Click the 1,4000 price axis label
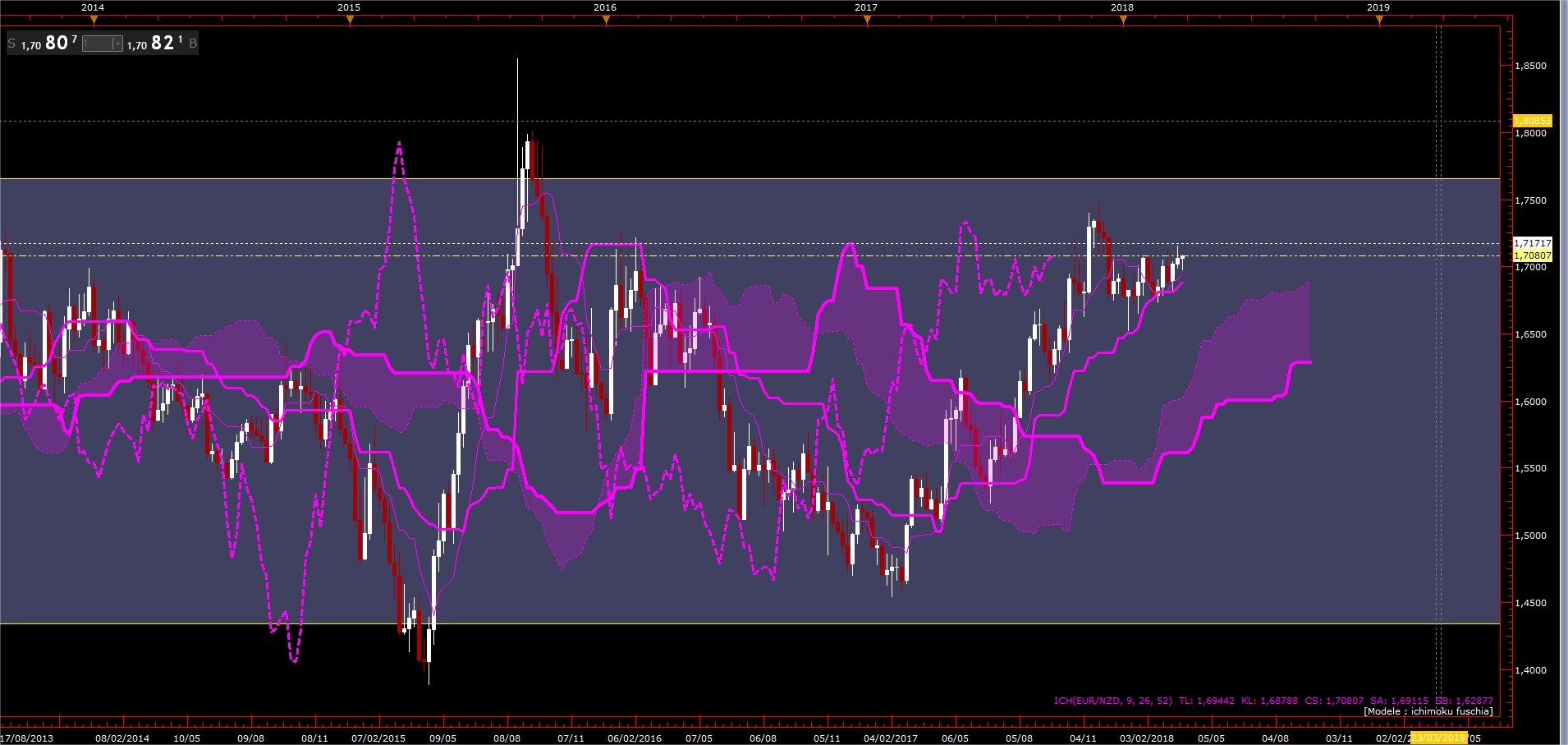The image size is (1568, 745). coord(1530,670)
